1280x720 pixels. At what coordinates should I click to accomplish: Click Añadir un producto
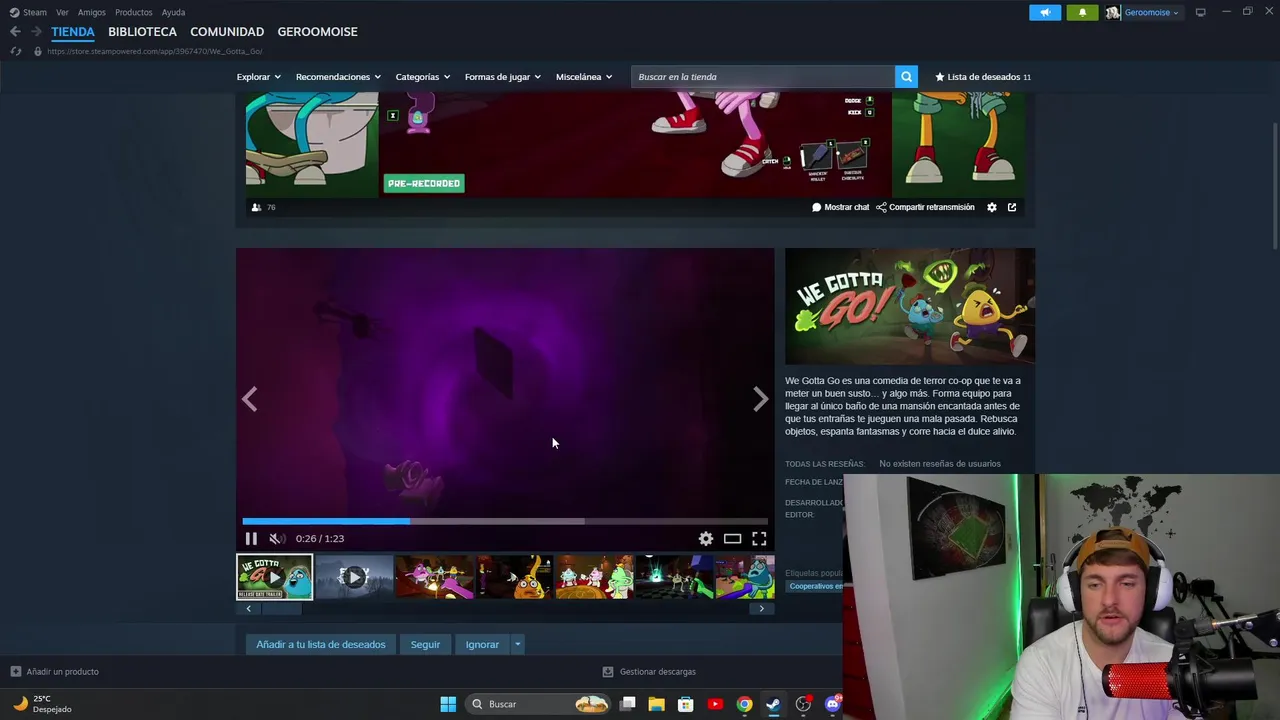pyautogui.click(x=55, y=672)
